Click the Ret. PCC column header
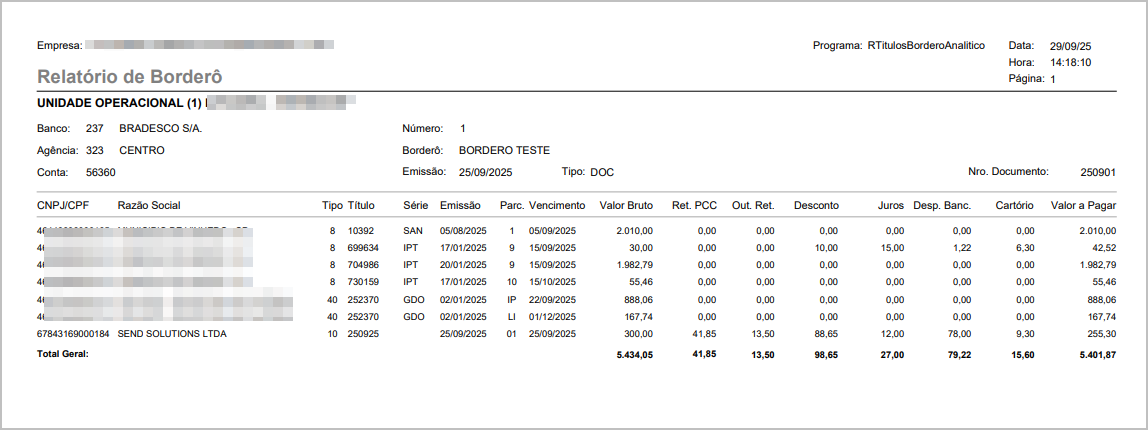The height and width of the screenshot is (430, 1148). pos(695,205)
